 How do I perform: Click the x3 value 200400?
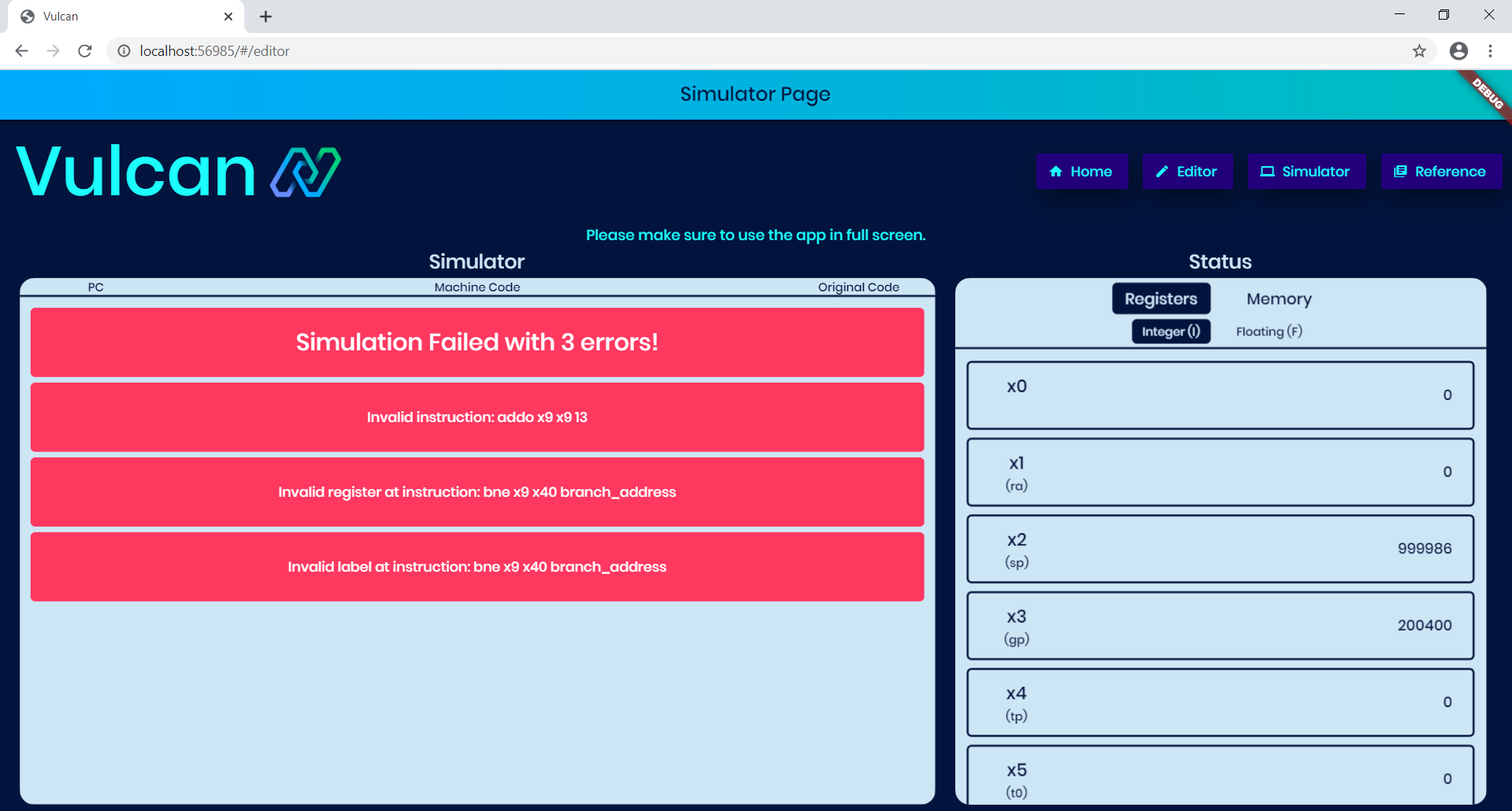click(1425, 625)
